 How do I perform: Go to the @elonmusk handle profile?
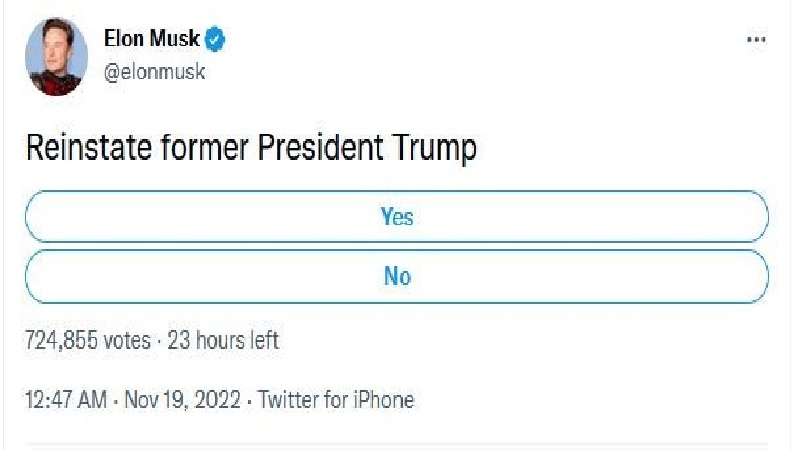pos(155,72)
